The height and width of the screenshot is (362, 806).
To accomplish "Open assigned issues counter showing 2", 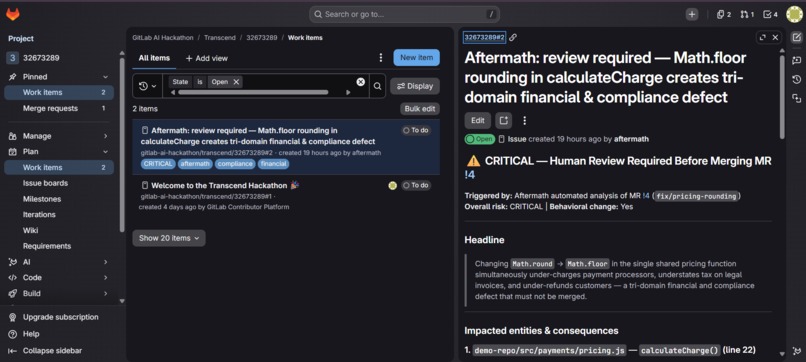I will [724, 14].
